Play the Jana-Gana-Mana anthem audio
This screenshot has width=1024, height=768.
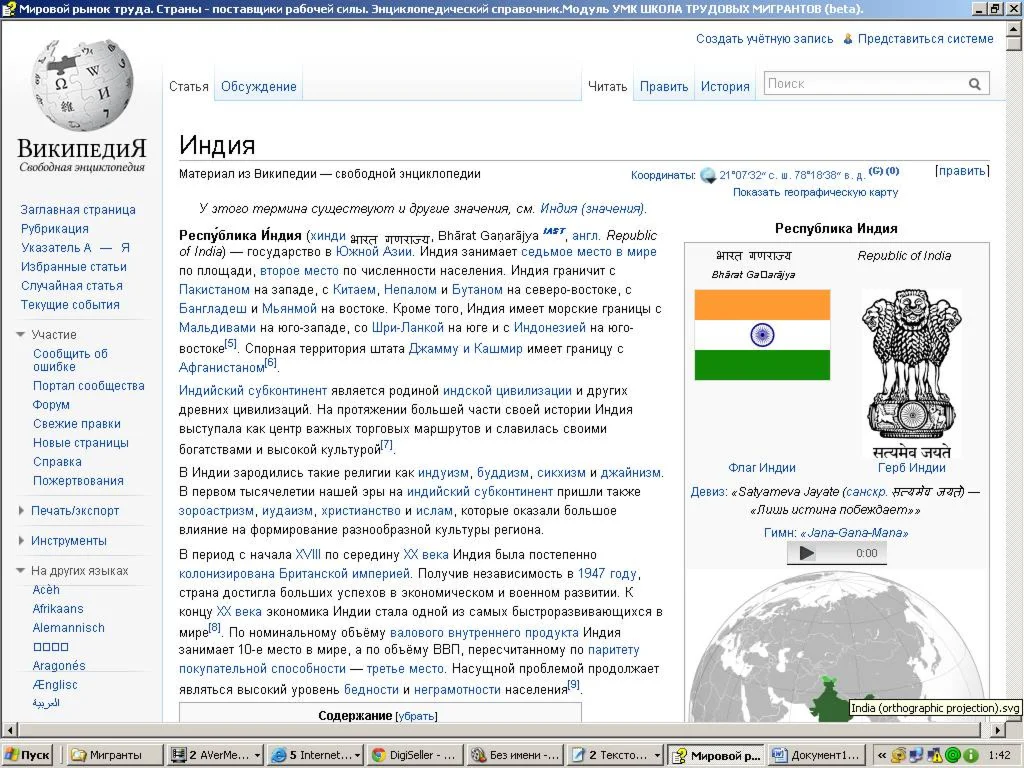click(807, 553)
